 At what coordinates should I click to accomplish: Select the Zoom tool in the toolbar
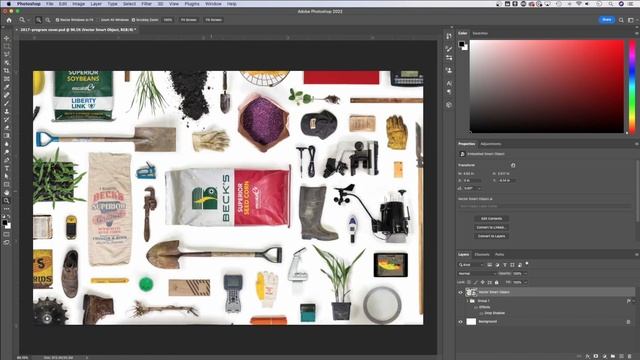point(7,200)
